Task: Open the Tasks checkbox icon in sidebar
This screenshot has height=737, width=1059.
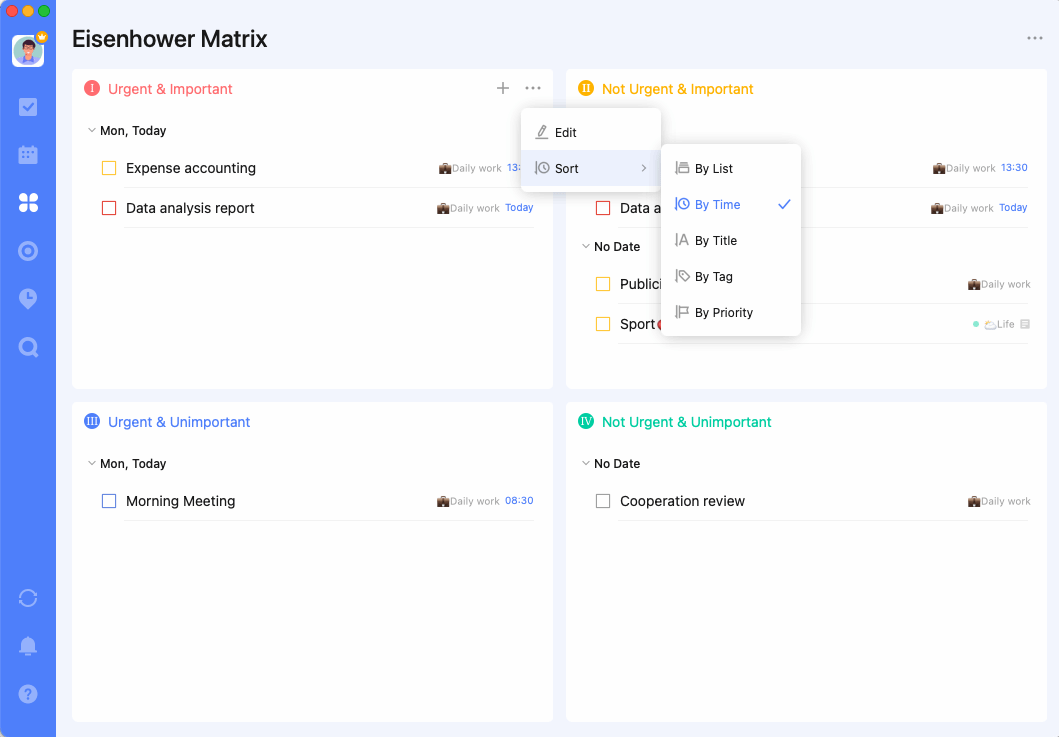Action: click(x=28, y=107)
